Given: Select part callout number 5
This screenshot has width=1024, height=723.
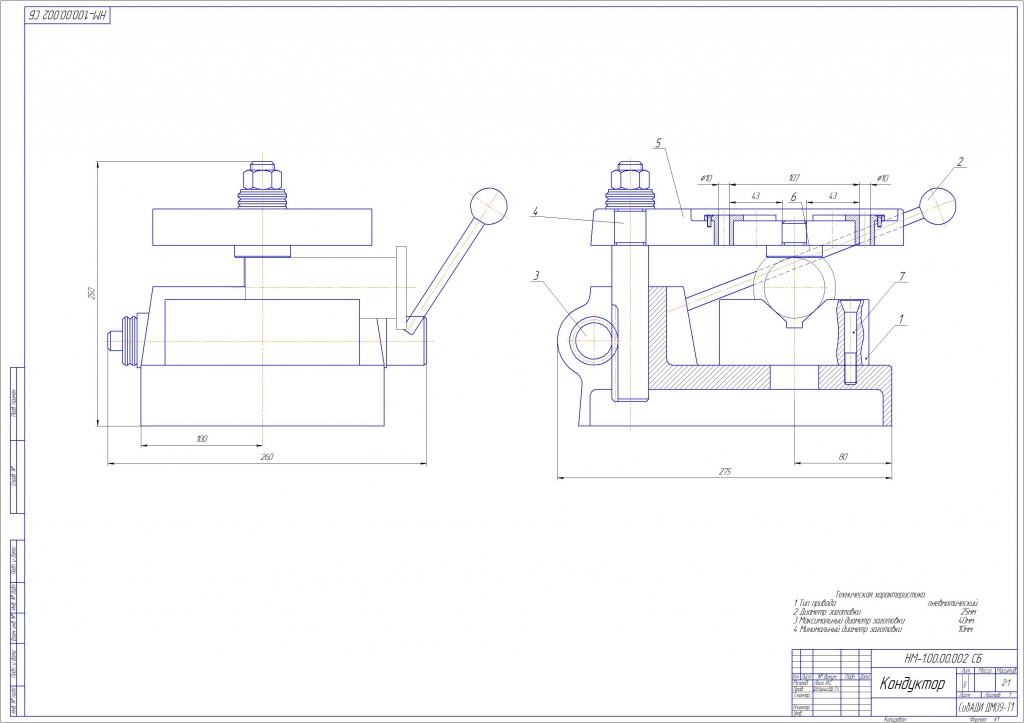Looking at the screenshot, I should pyautogui.click(x=658, y=143).
